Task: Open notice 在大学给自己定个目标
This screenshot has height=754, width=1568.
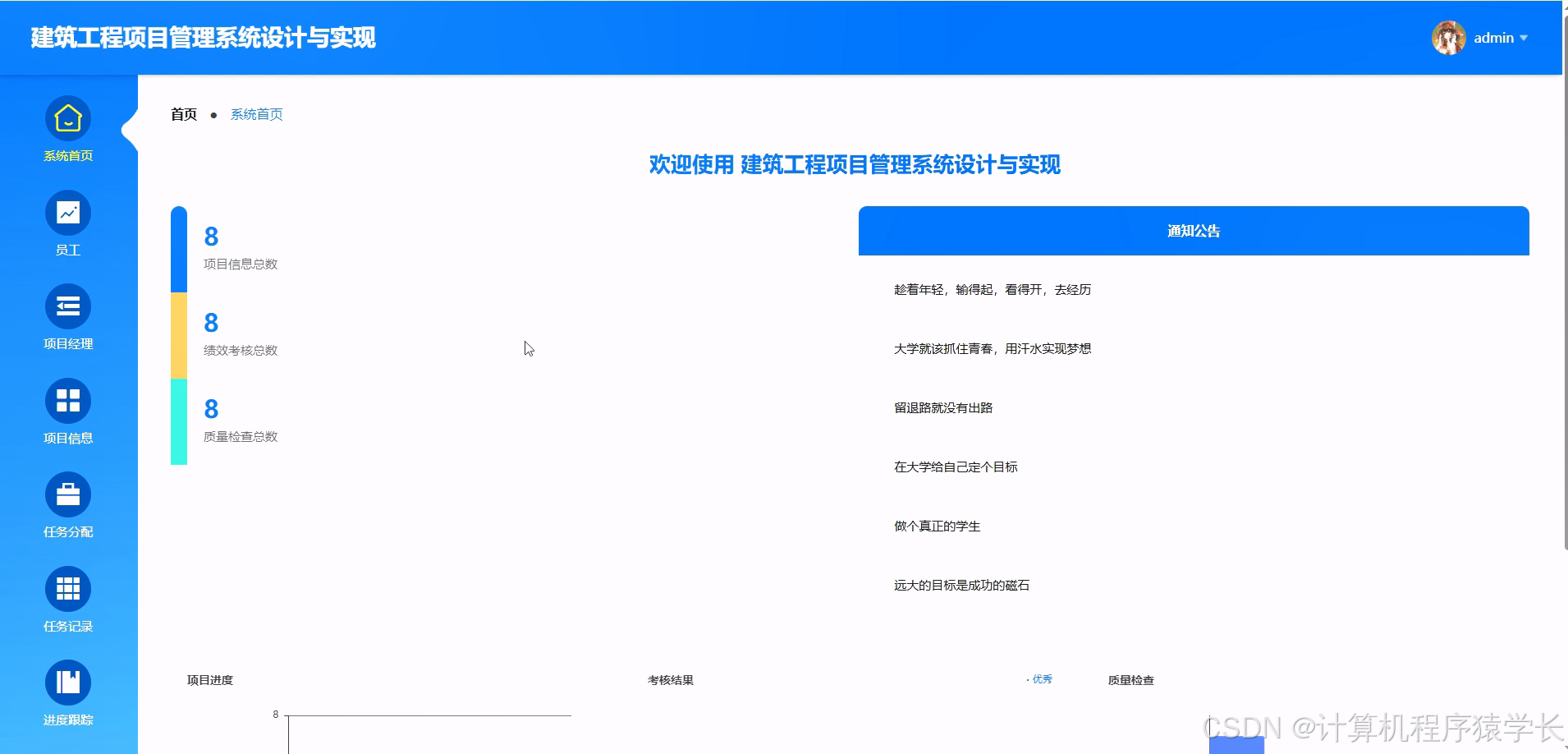Action: tap(956, 467)
